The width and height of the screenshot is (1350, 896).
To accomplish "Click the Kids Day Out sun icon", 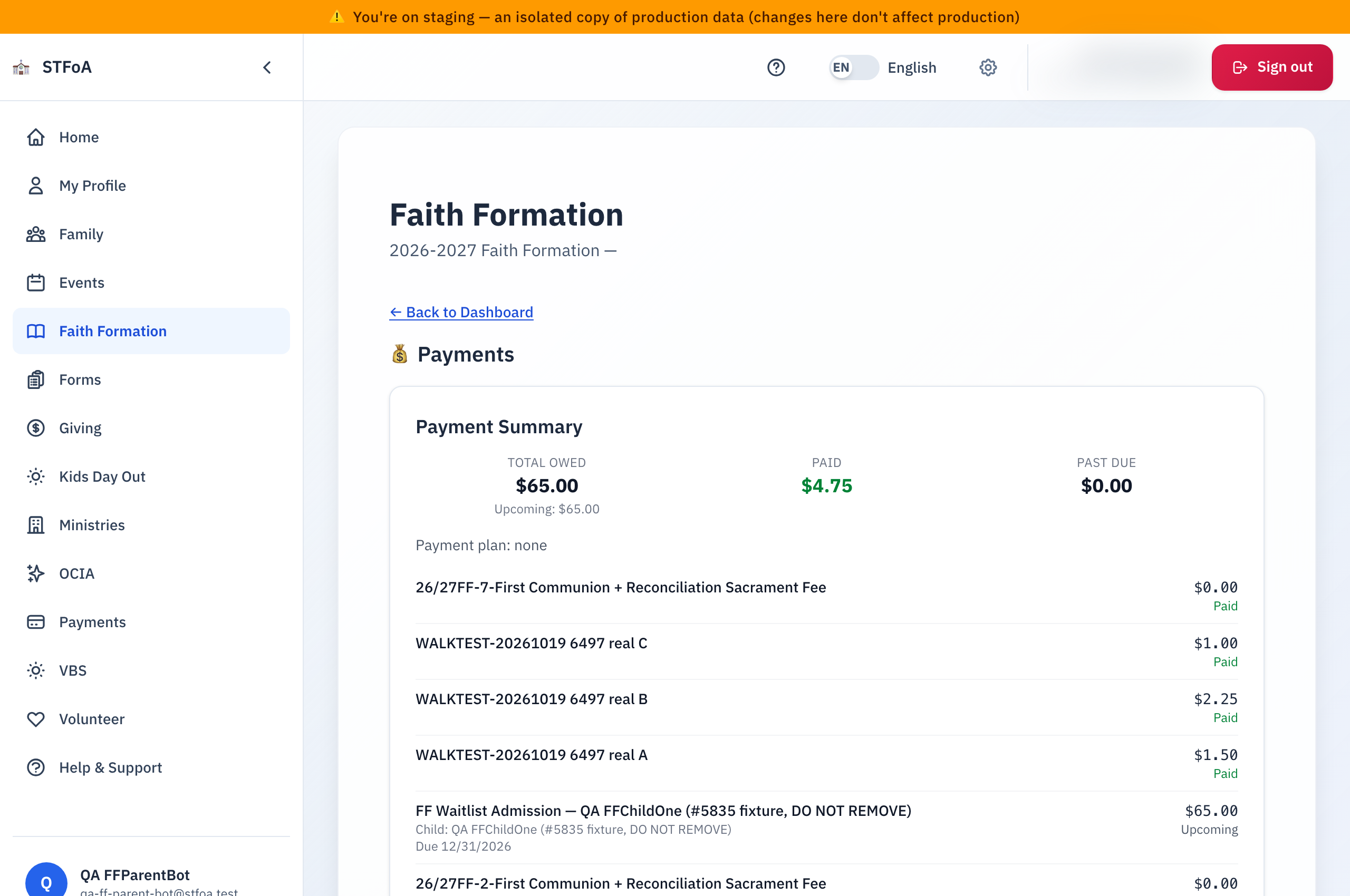I will click(35, 476).
